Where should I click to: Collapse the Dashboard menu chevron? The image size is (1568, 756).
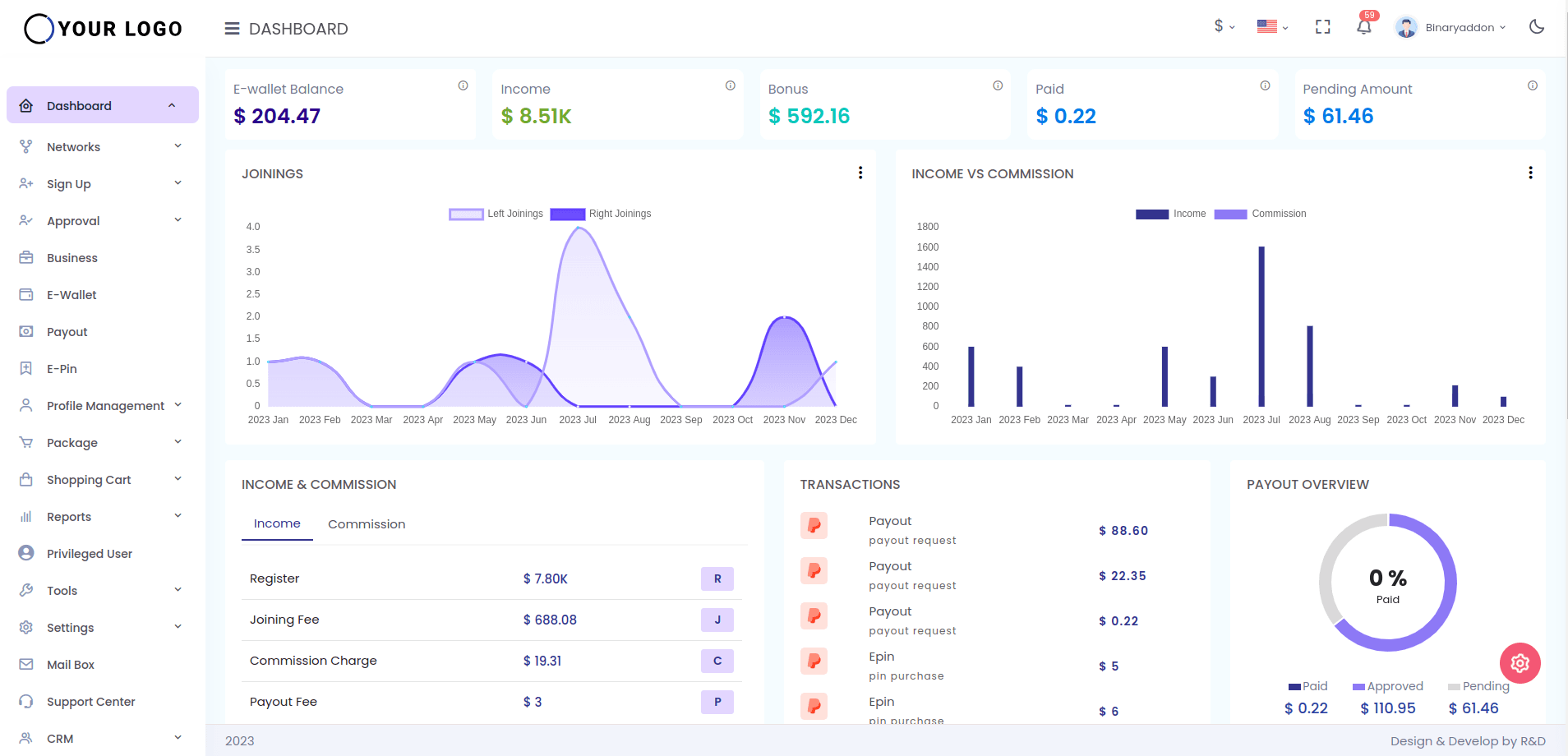click(x=172, y=105)
